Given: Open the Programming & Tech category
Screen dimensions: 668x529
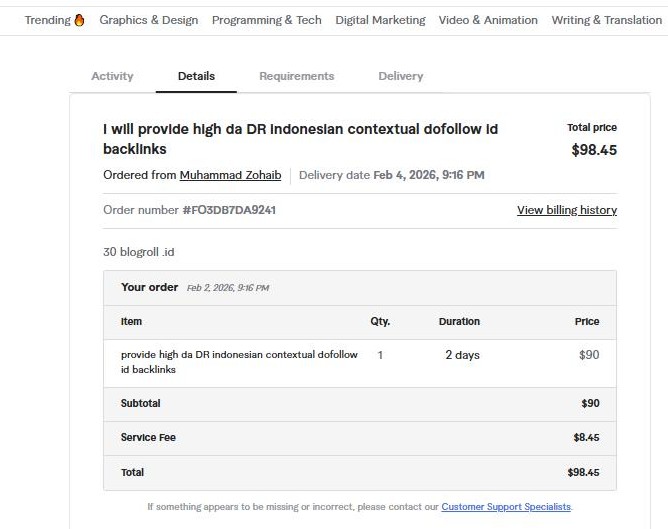Looking at the screenshot, I should 267,20.
